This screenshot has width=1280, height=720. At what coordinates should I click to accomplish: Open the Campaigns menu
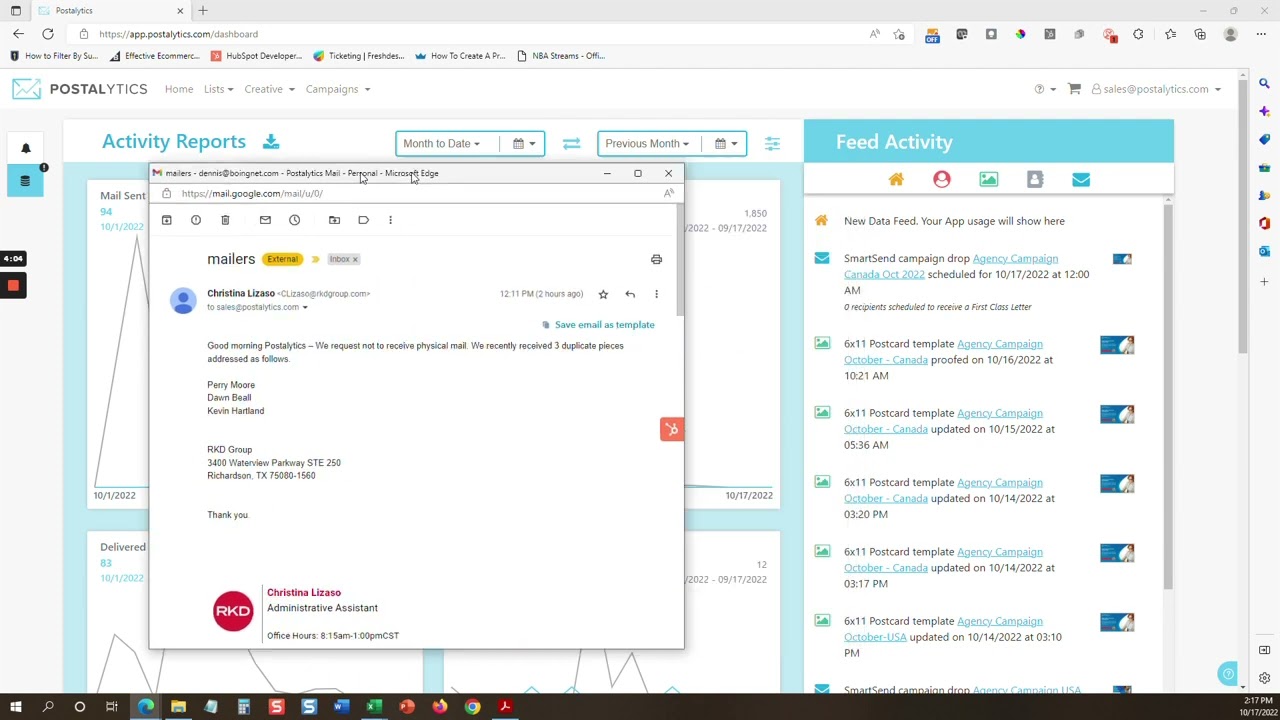coord(338,89)
